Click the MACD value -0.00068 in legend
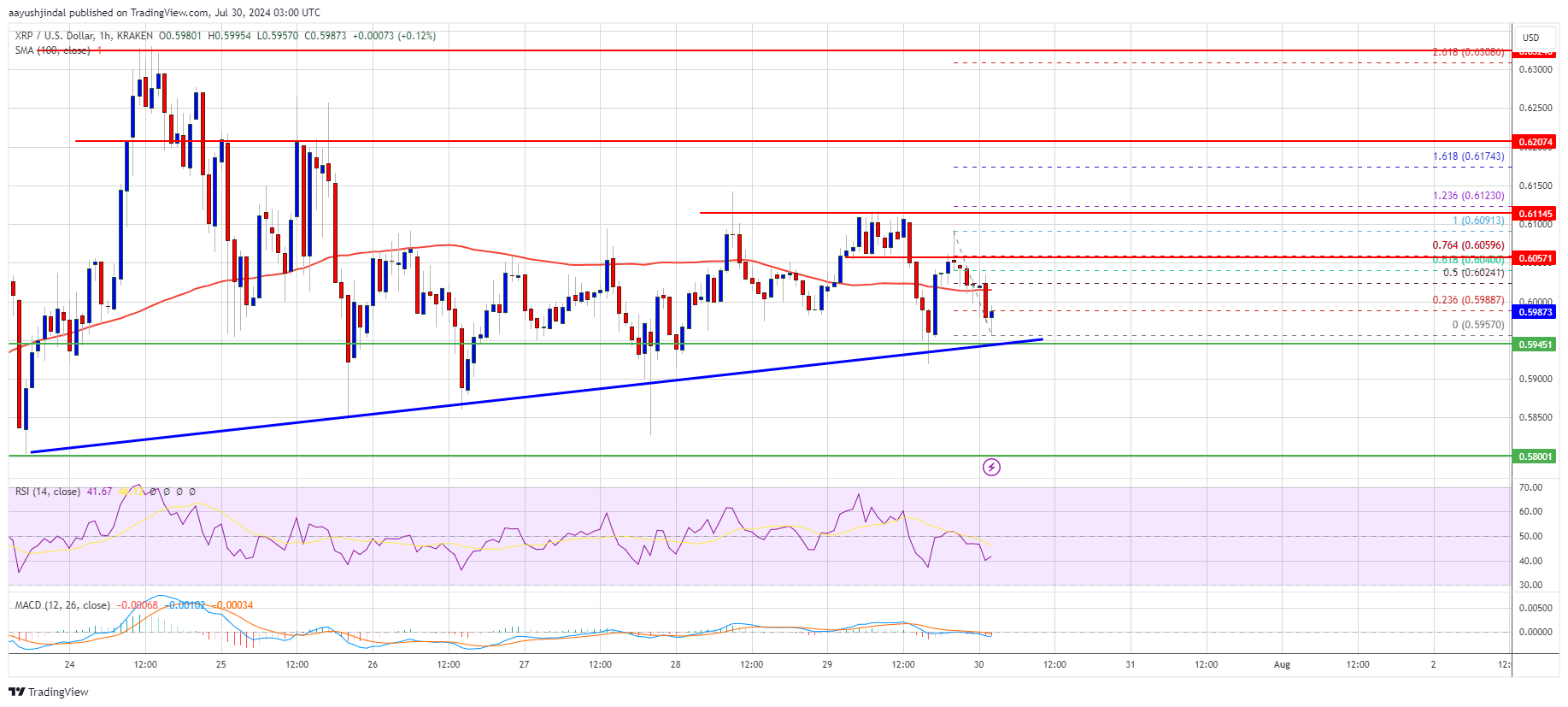Viewport: 1568px width, 707px height. (137, 605)
